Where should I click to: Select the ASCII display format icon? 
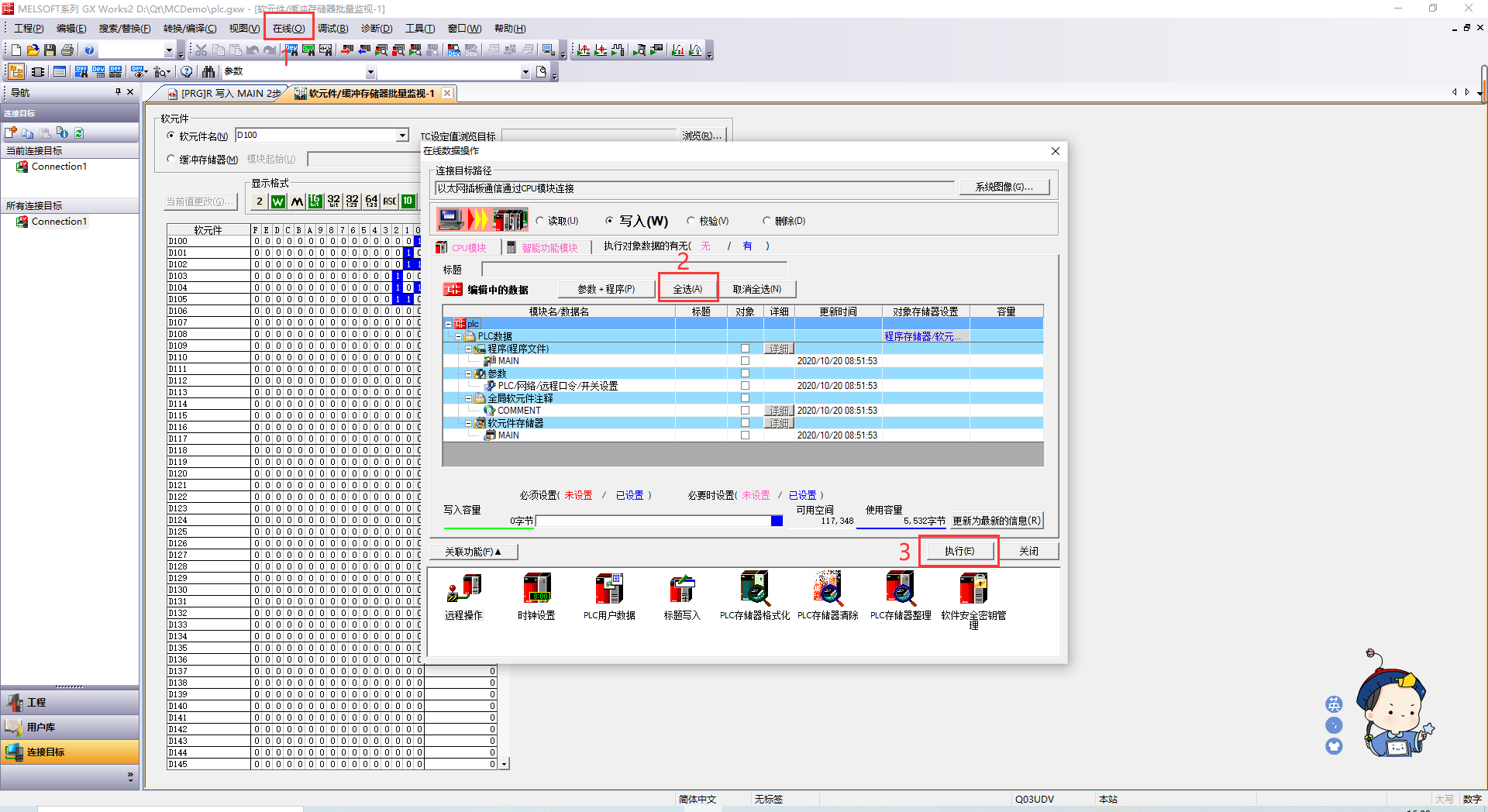[389, 201]
